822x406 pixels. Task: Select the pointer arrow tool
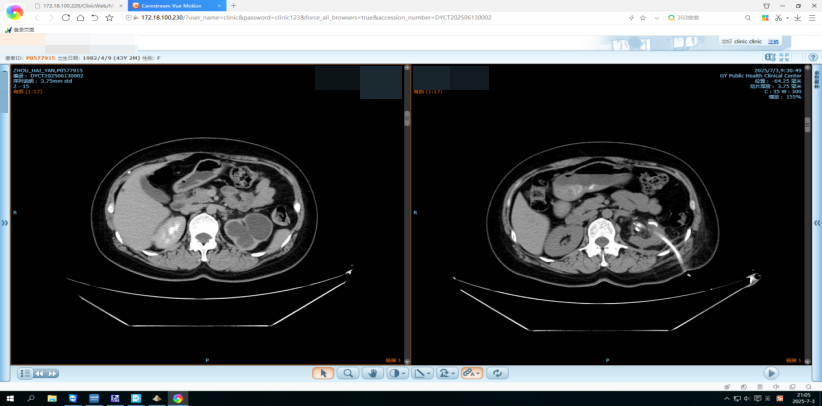pyautogui.click(x=322, y=373)
